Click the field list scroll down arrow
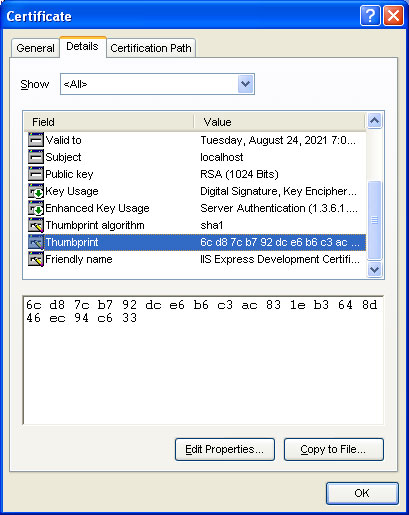This screenshot has width=409, height=515. click(375, 269)
